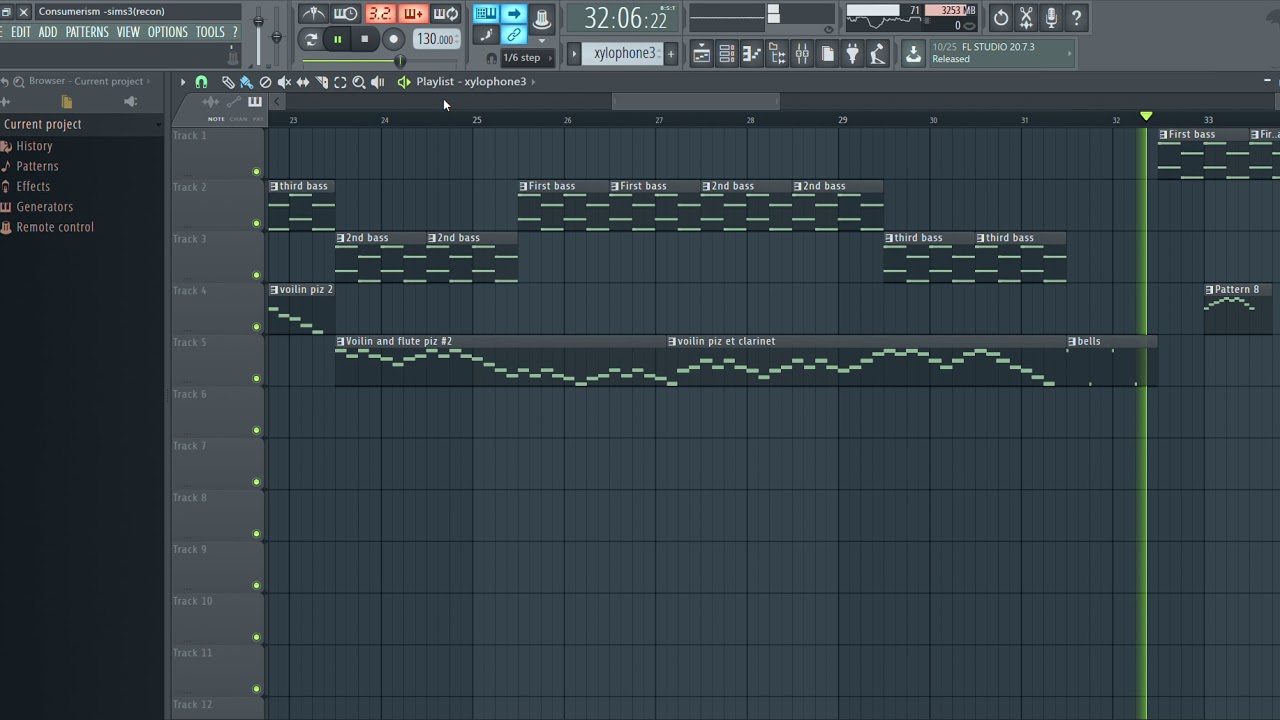Open the audio editor scissors icon
Viewport: 1280px width, 720px height.
(1026, 17)
